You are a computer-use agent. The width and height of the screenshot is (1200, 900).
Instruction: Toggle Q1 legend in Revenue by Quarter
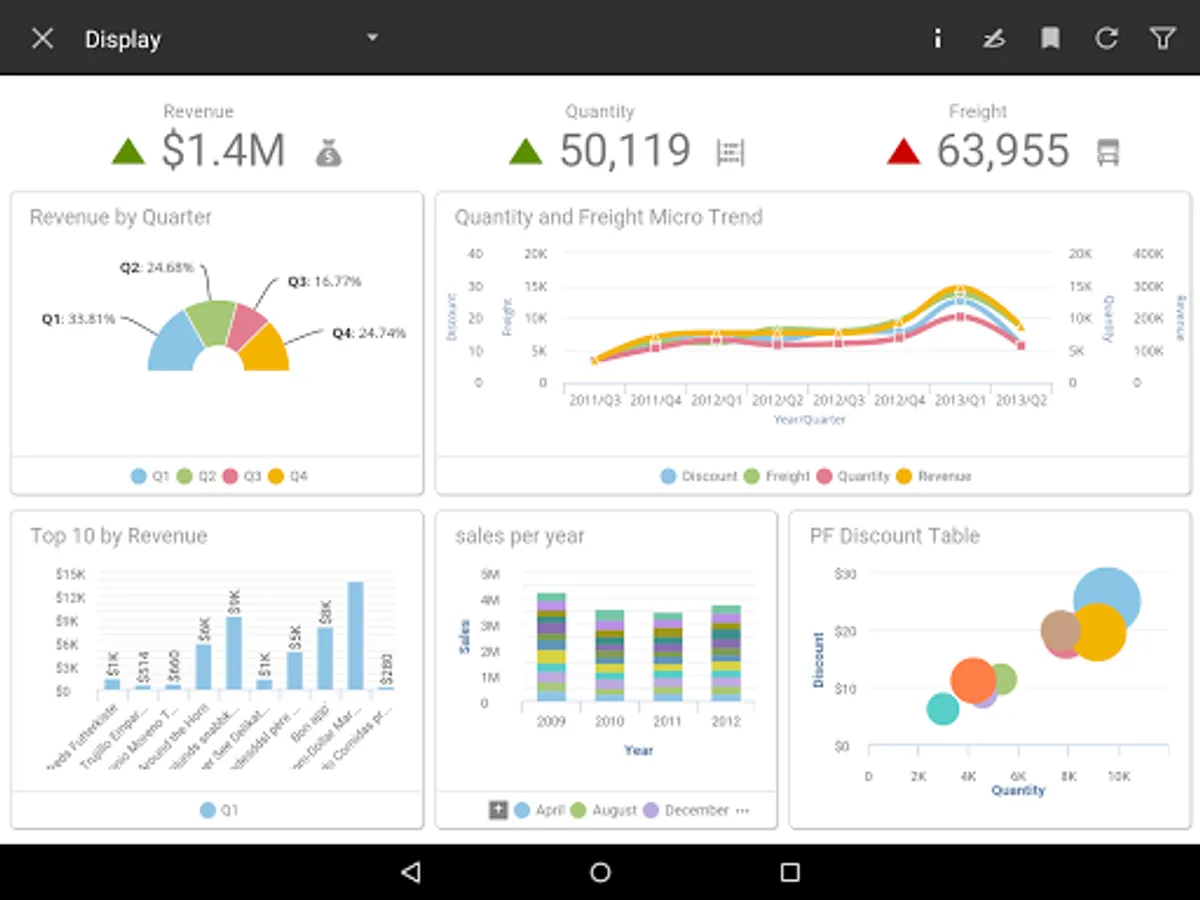click(x=151, y=477)
